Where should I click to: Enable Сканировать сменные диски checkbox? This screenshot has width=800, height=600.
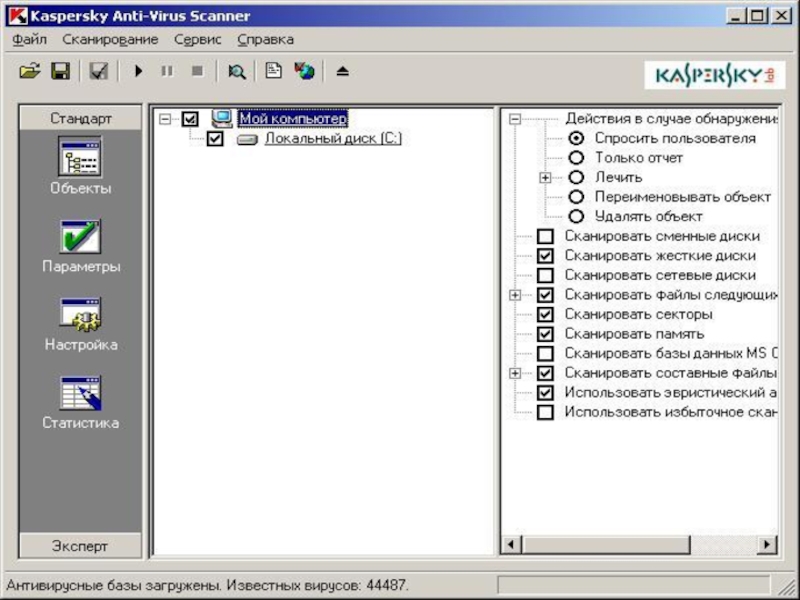tap(545, 236)
